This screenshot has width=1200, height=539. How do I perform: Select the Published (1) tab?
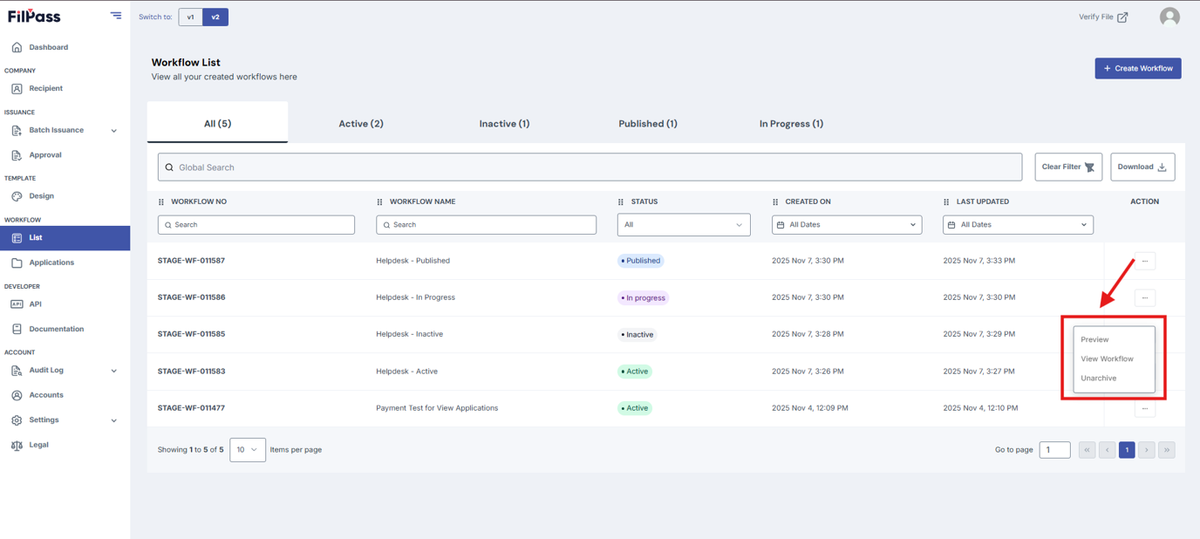(648, 123)
